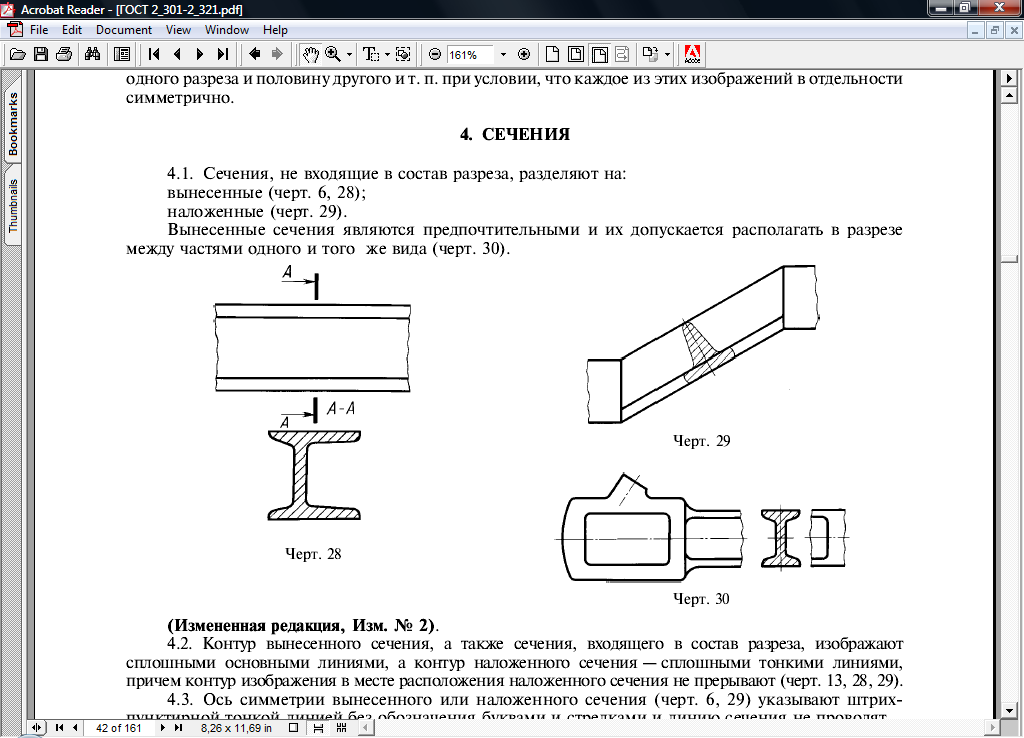The image size is (1024, 738).
Task: Open Find with the binoculars icon
Action: click(x=93, y=54)
